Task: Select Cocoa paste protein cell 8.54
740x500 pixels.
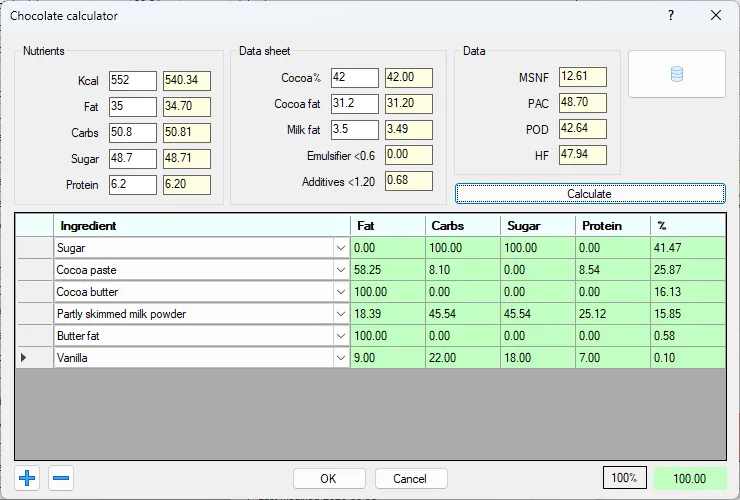Action: coord(613,270)
